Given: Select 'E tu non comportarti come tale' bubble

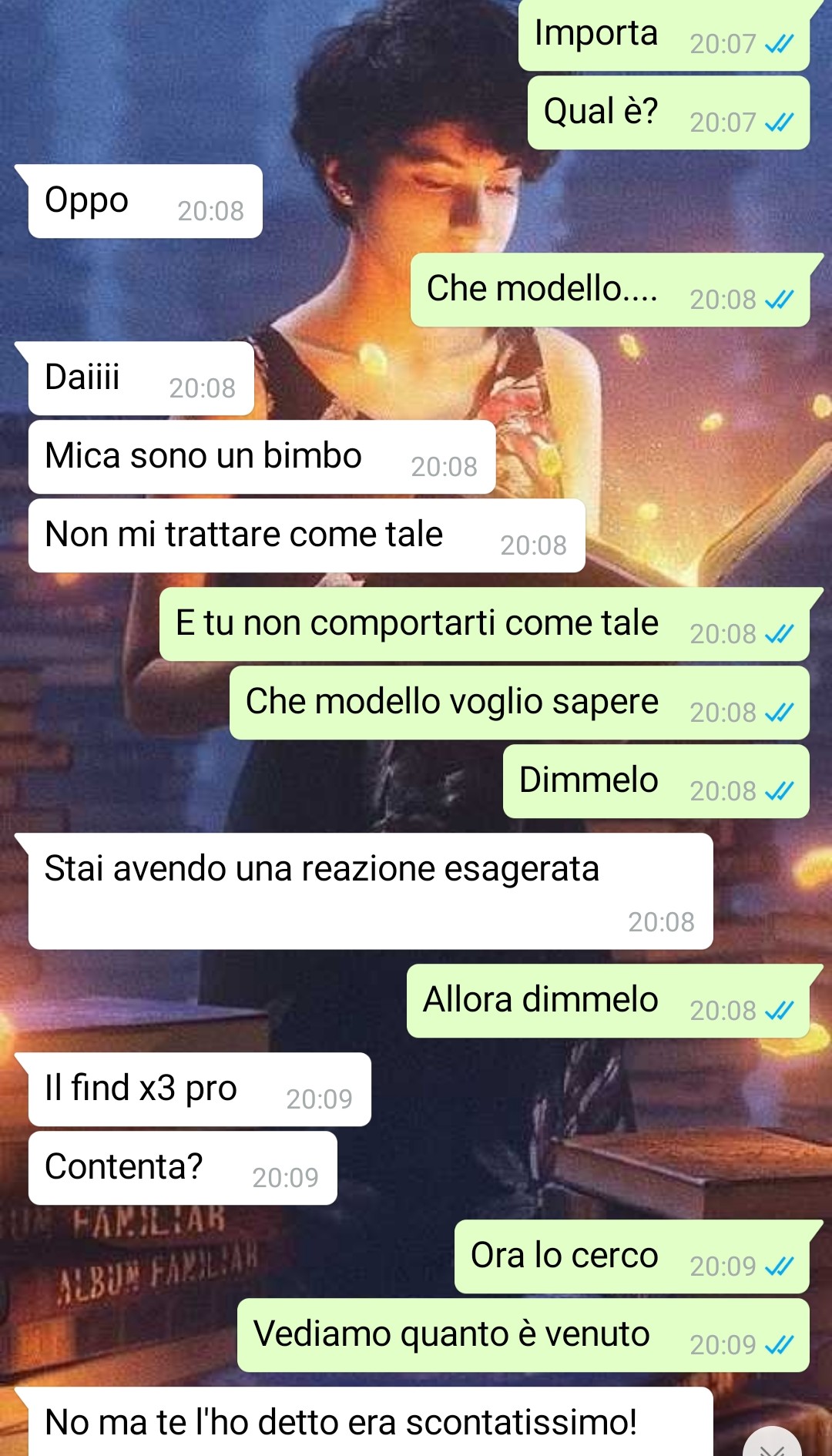Looking at the screenshot, I should (x=485, y=624).
